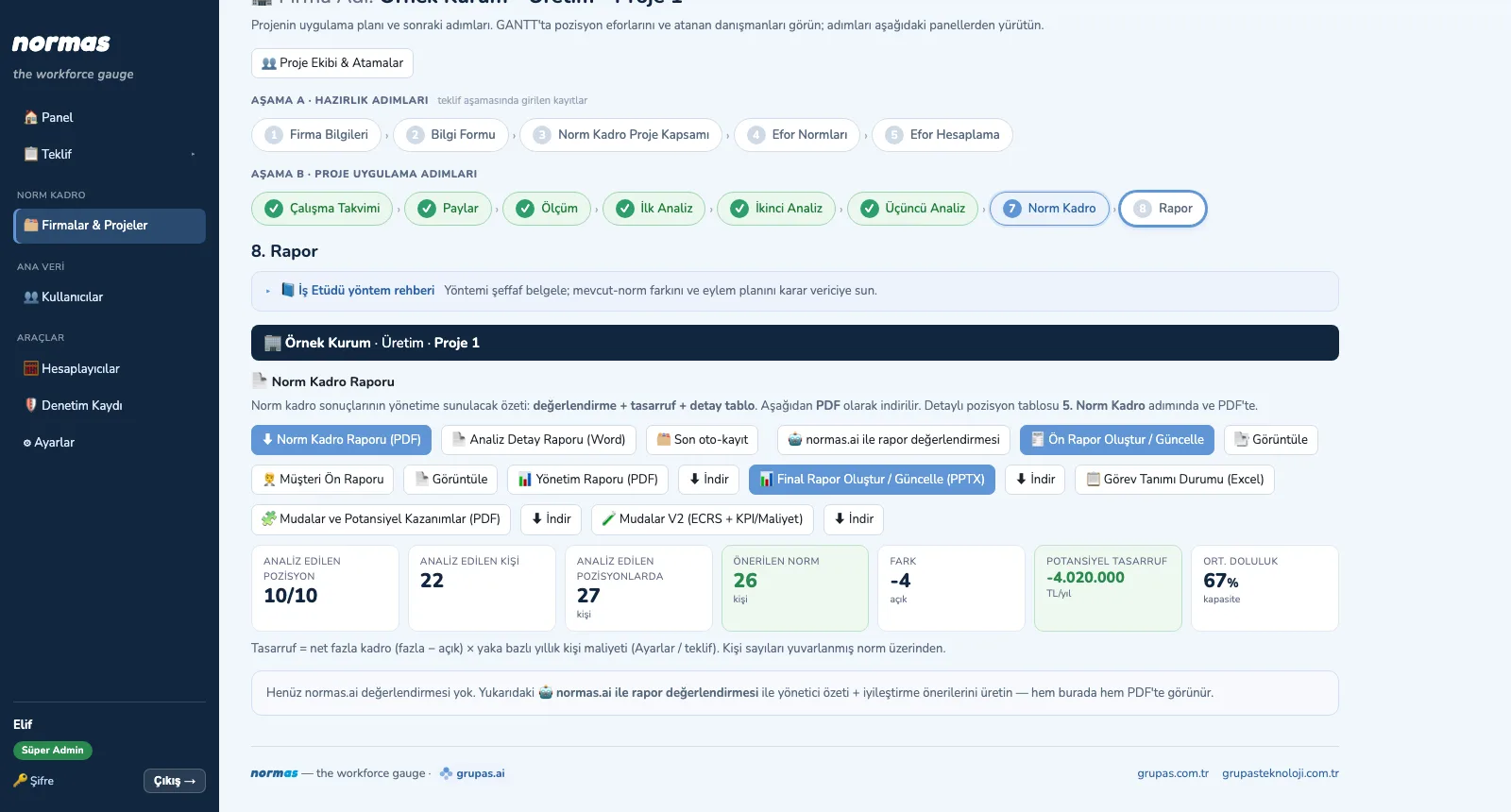Viewport: 1511px width, 812px height.
Task: Select step 5 Efor Hesaplama
Action: click(x=942, y=135)
